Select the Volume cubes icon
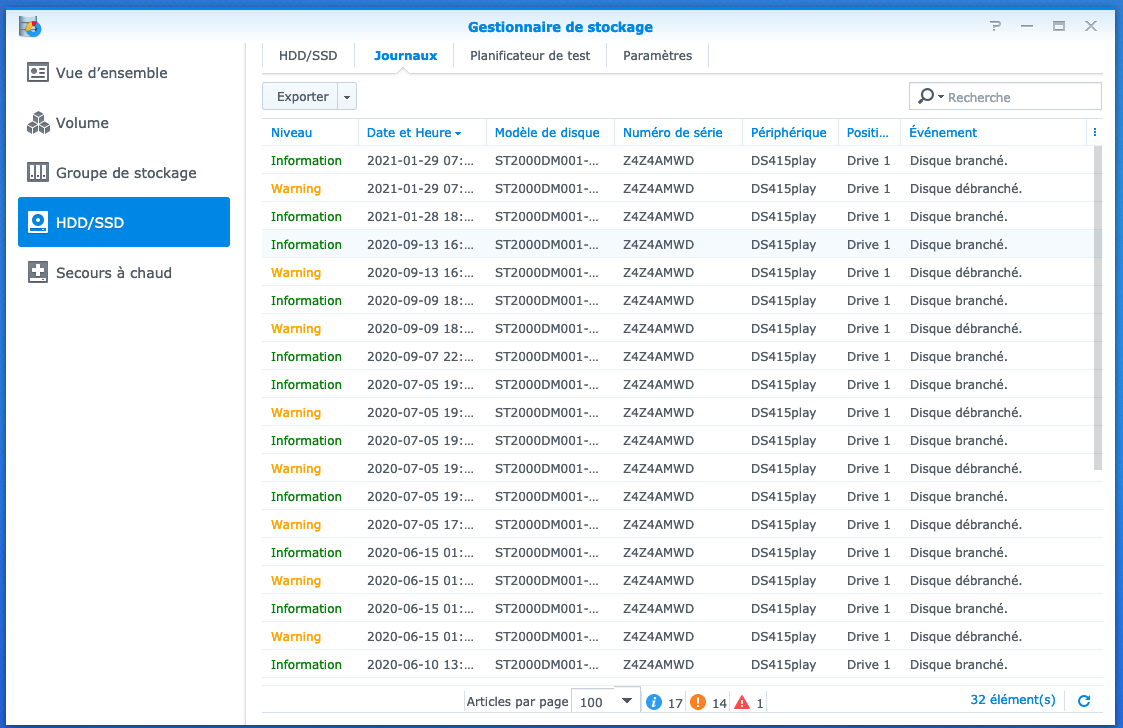The image size is (1123, 728). [x=38, y=123]
